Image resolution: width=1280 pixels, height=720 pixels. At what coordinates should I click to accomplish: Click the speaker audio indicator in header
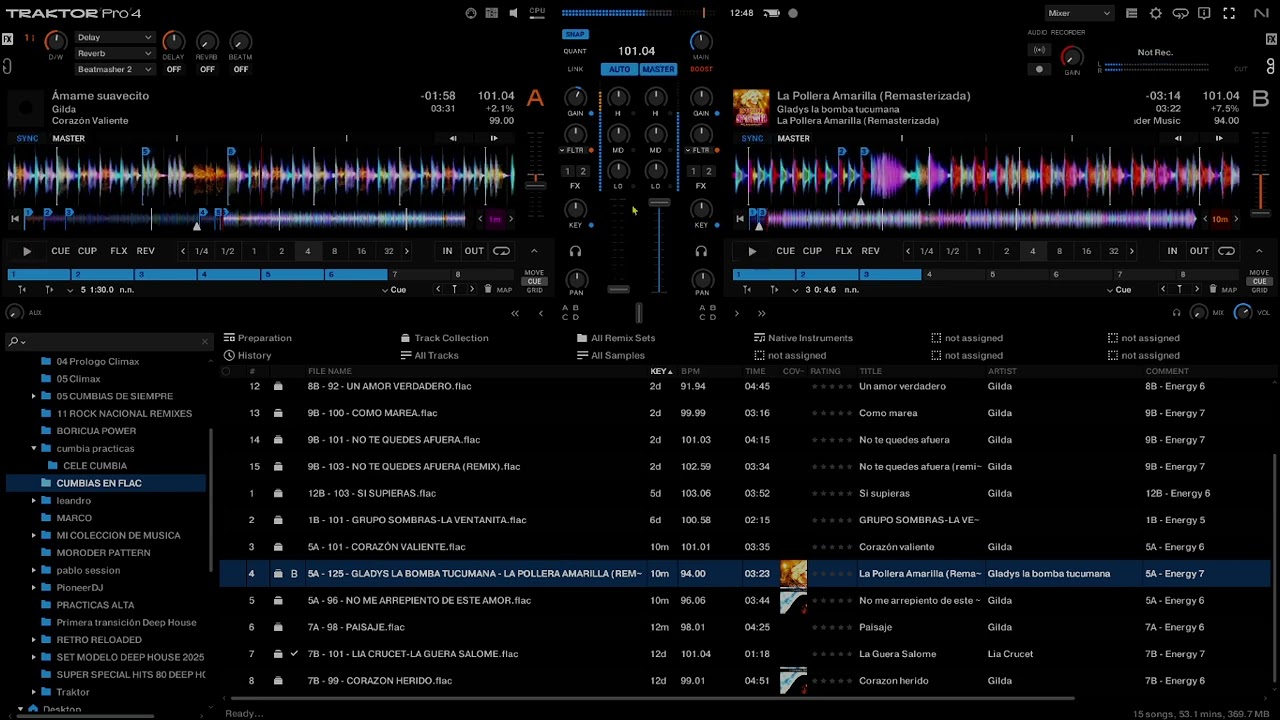click(x=513, y=13)
